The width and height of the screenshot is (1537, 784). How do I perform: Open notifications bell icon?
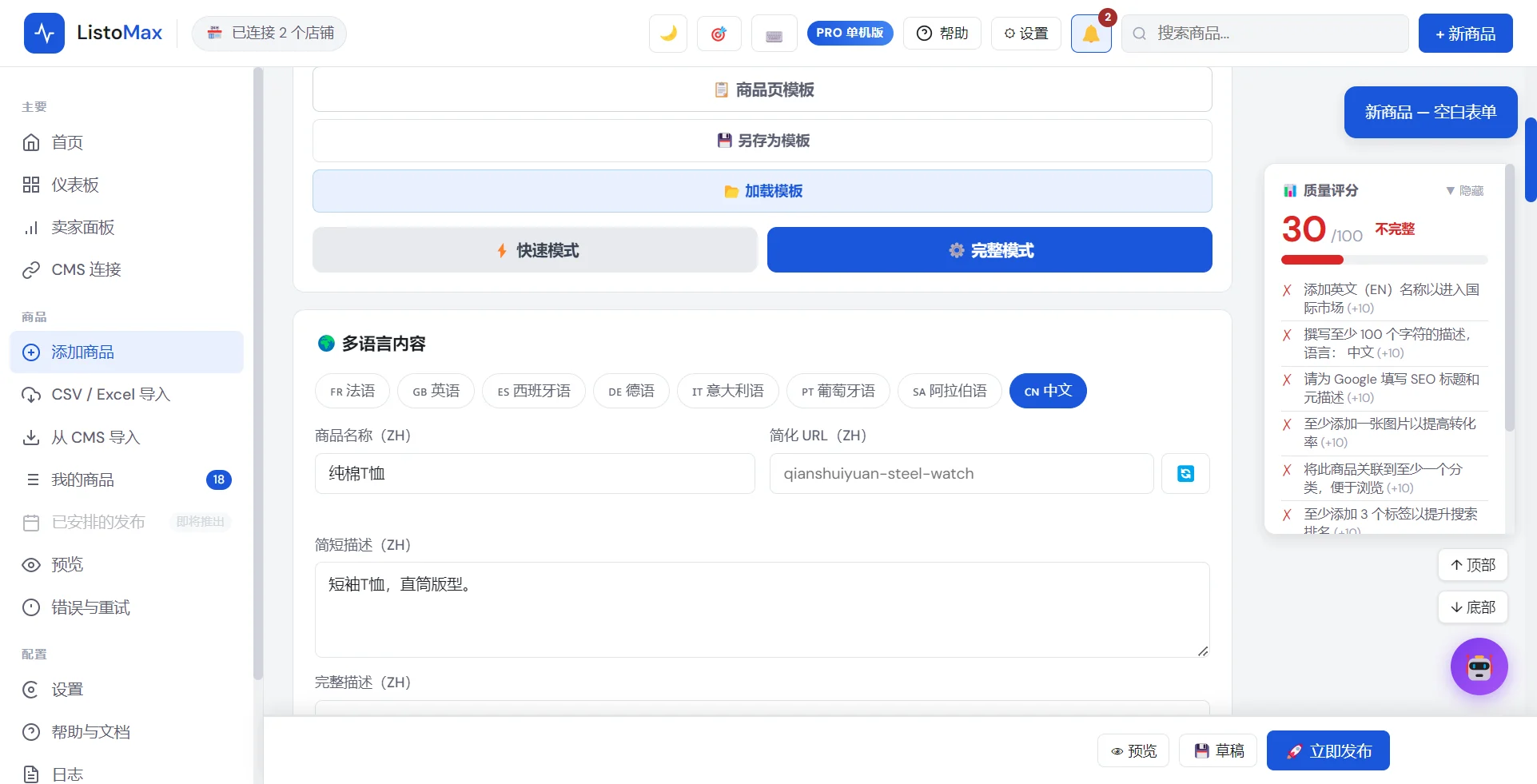click(x=1091, y=34)
